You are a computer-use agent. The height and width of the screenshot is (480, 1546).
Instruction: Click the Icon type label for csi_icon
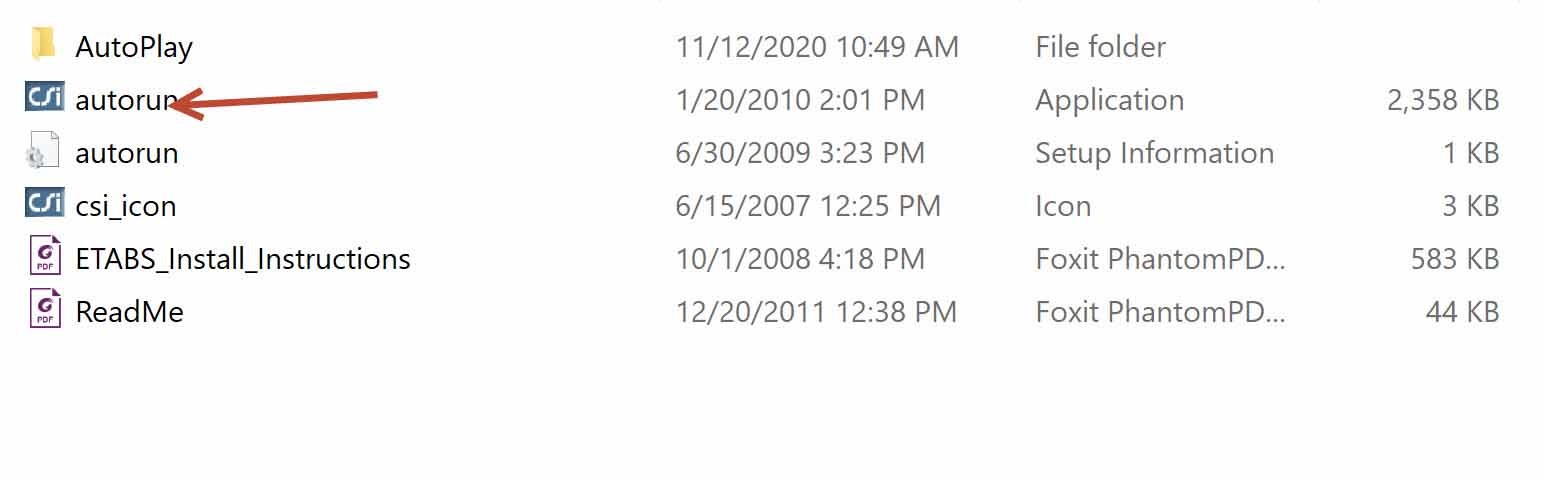(1063, 206)
